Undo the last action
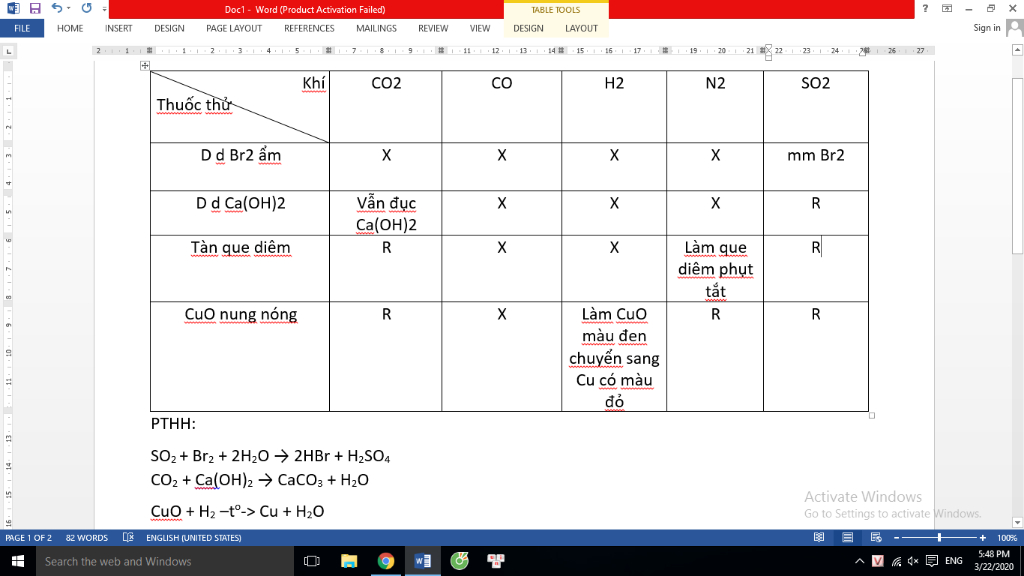Viewport: 1024px width, 576px height. [x=57, y=8]
